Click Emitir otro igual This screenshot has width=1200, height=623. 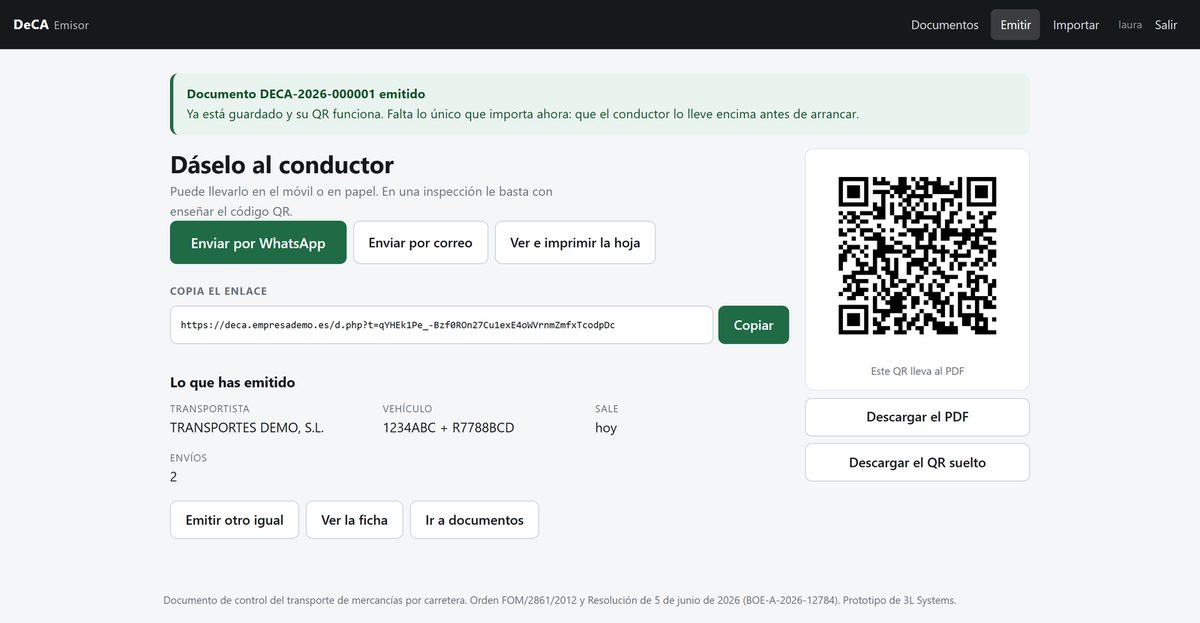(x=234, y=520)
